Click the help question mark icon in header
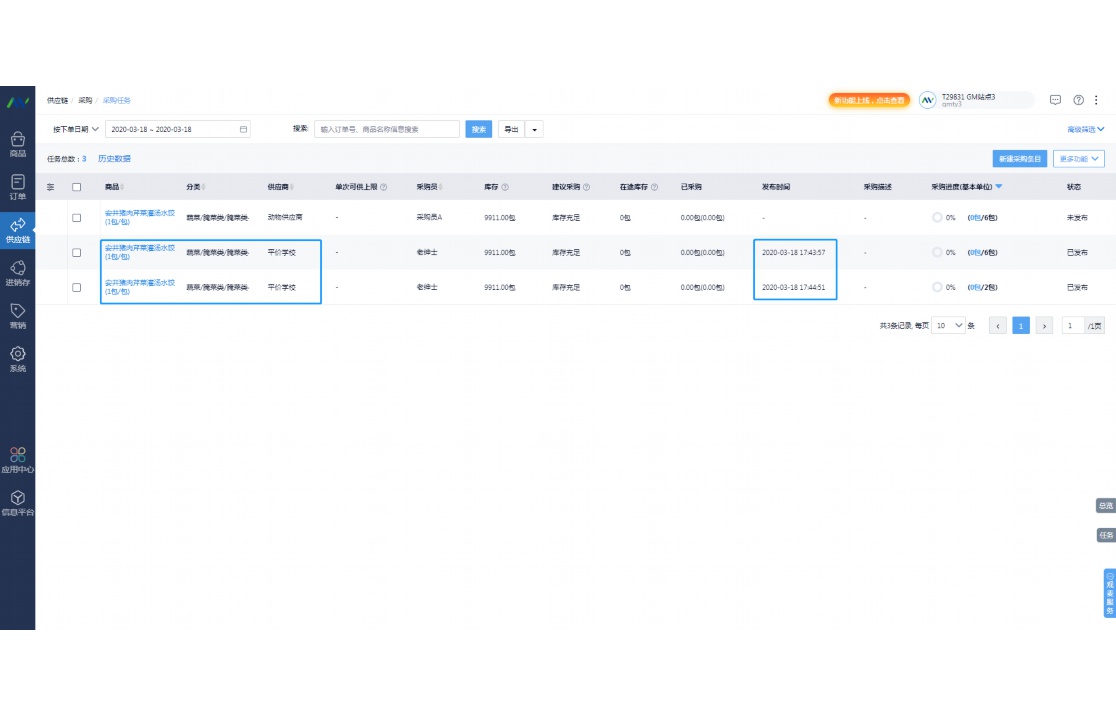 tap(1078, 100)
